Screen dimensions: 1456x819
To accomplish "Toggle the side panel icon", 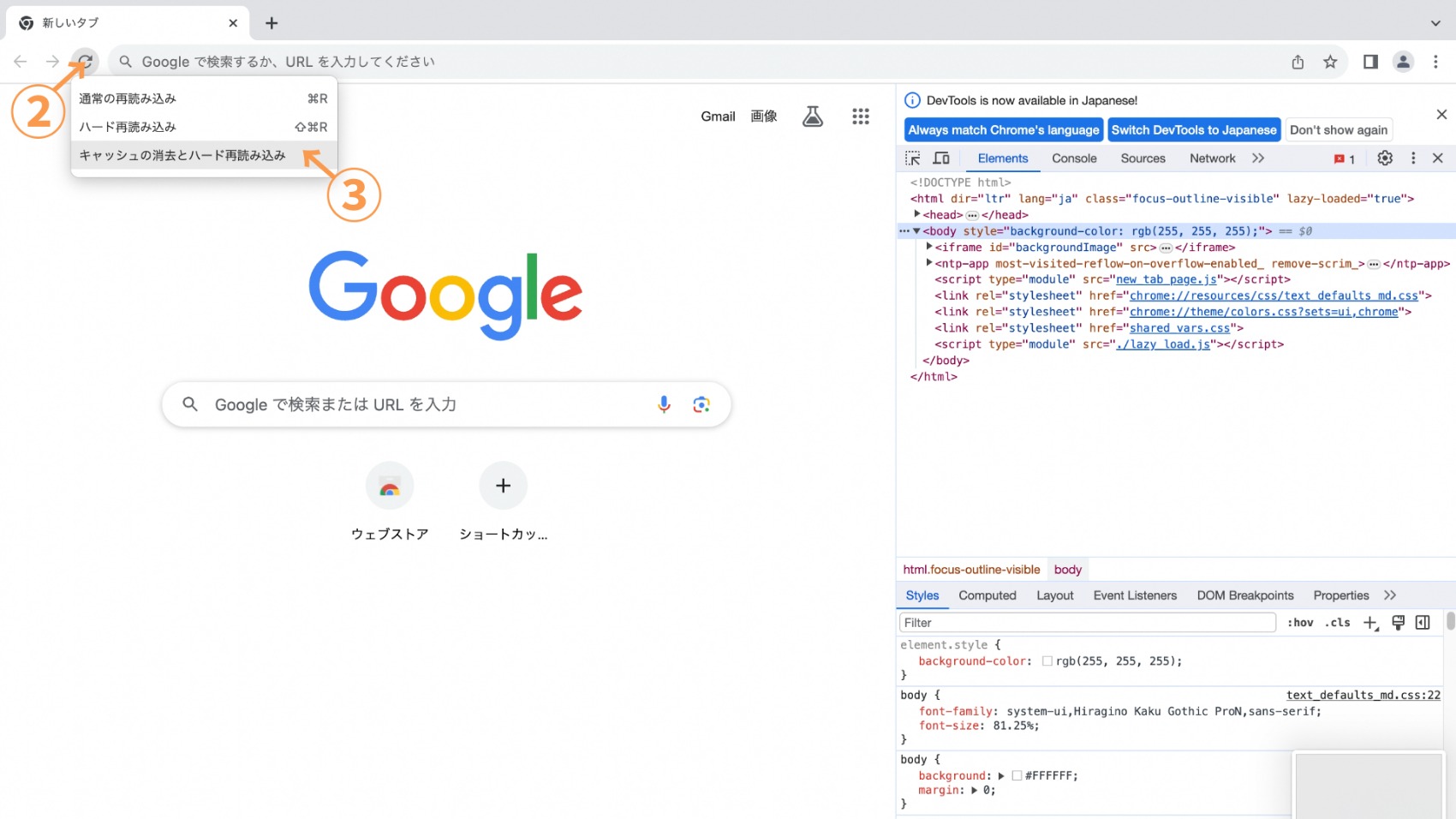I will (x=1370, y=62).
